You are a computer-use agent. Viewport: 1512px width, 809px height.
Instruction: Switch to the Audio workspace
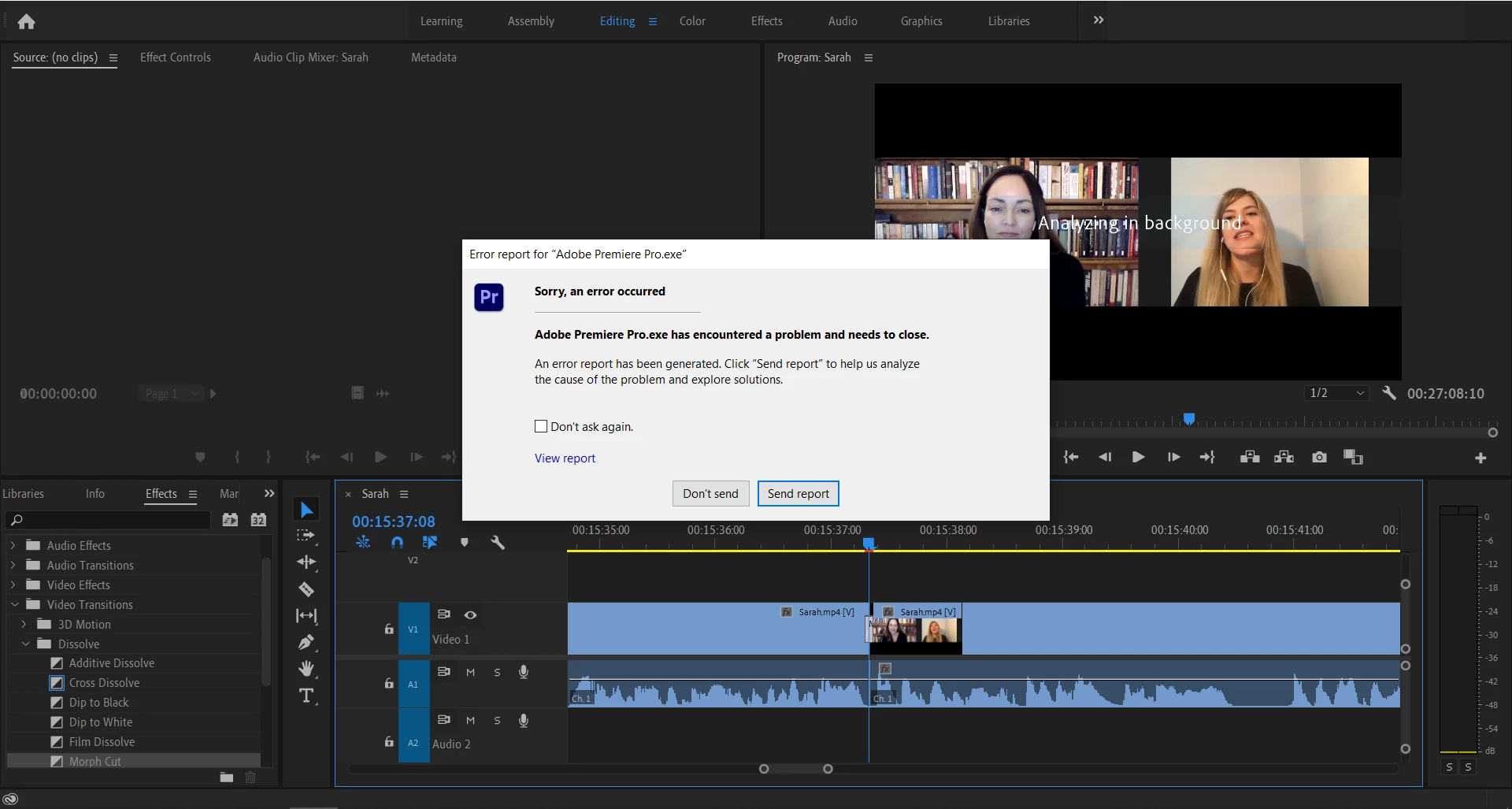pos(843,21)
